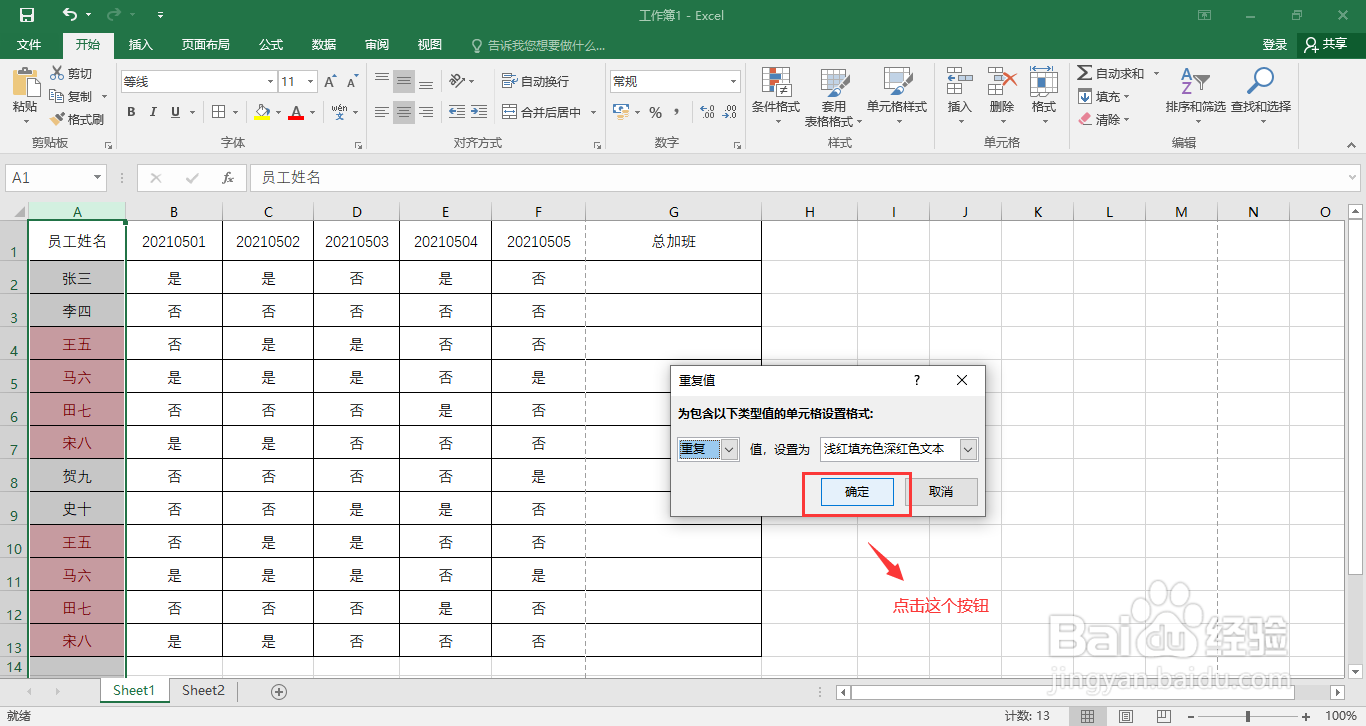The width and height of the screenshot is (1366, 726).
Task: Open Cell Styles (单元格样式)
Action: click(x=897, y=97)
